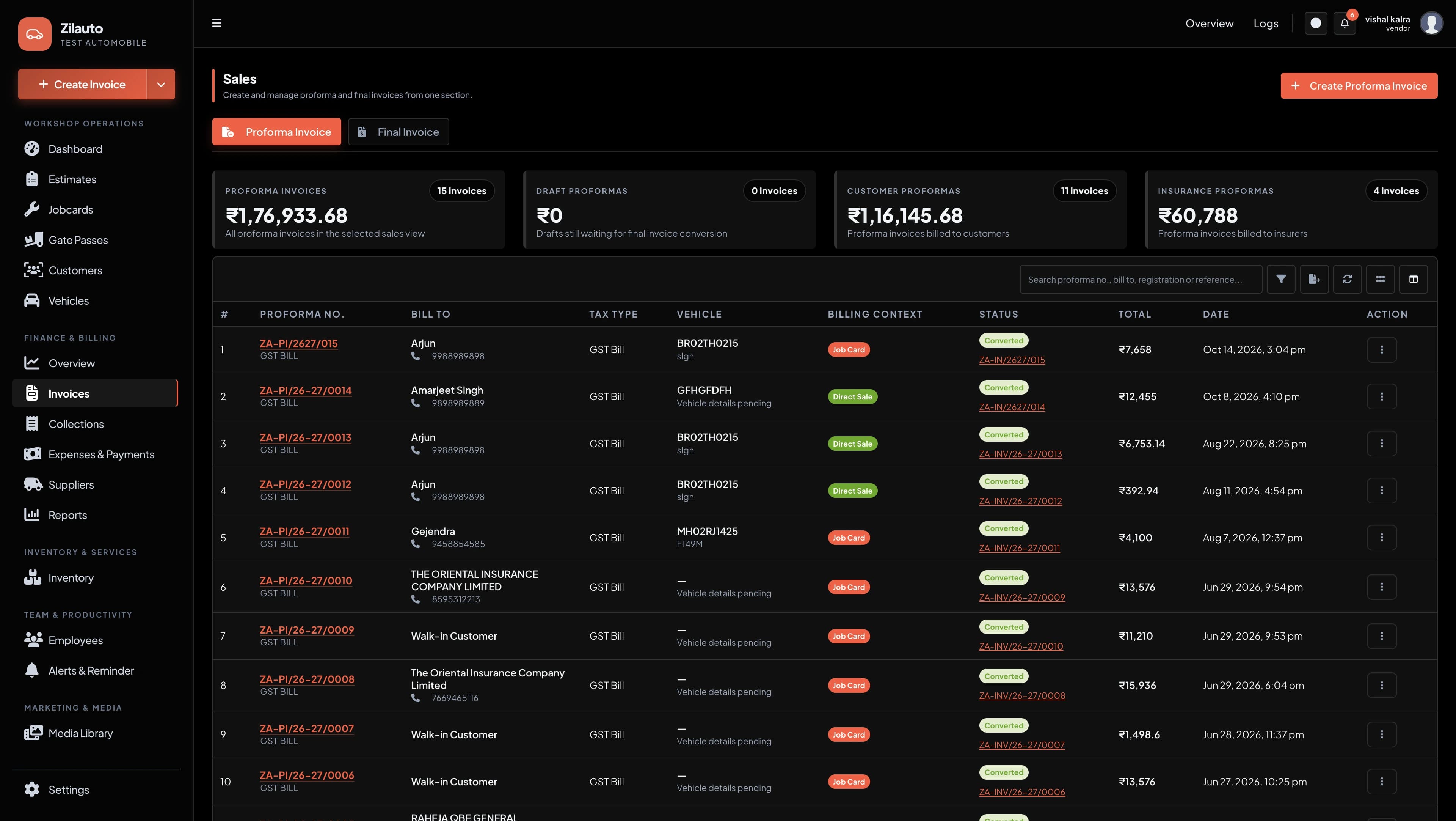The width and height of the screenshot is (1456, 821).
Task: Open actions menu for ZA-PI/26-27/0008 row
Action: coord(1381,685)
